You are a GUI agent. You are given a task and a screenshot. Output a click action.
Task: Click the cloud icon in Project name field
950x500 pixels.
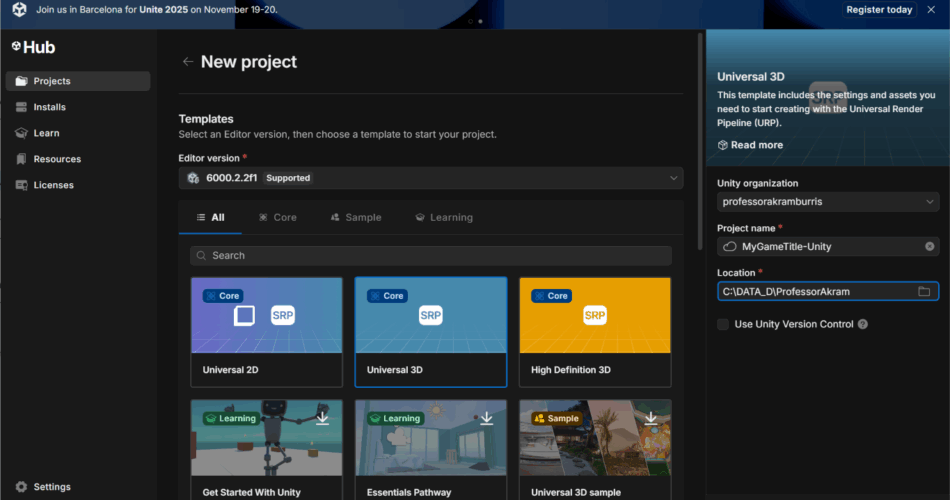729,247
